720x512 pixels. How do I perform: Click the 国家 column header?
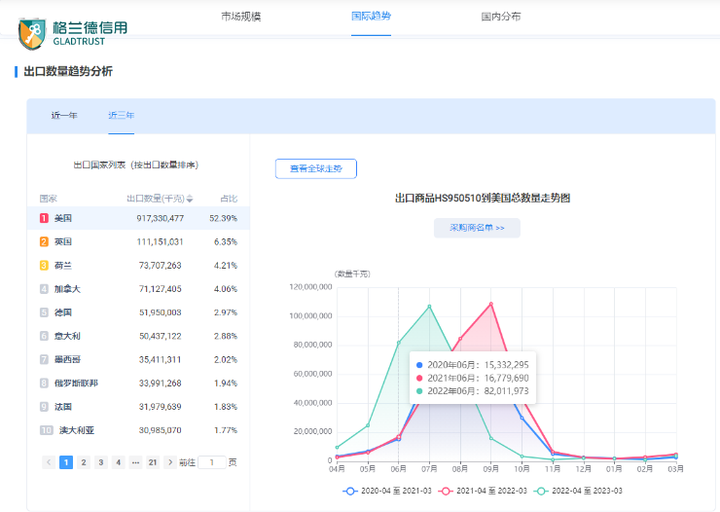[x=48, y=198]
